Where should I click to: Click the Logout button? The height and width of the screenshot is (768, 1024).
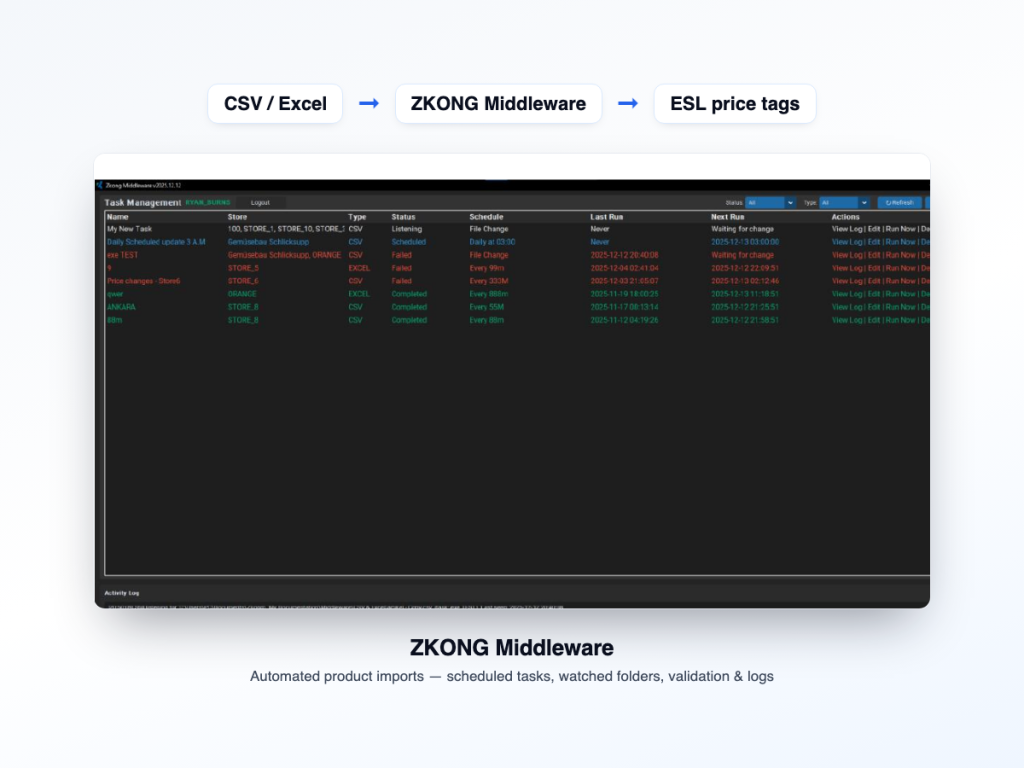(x=261, y=203)
